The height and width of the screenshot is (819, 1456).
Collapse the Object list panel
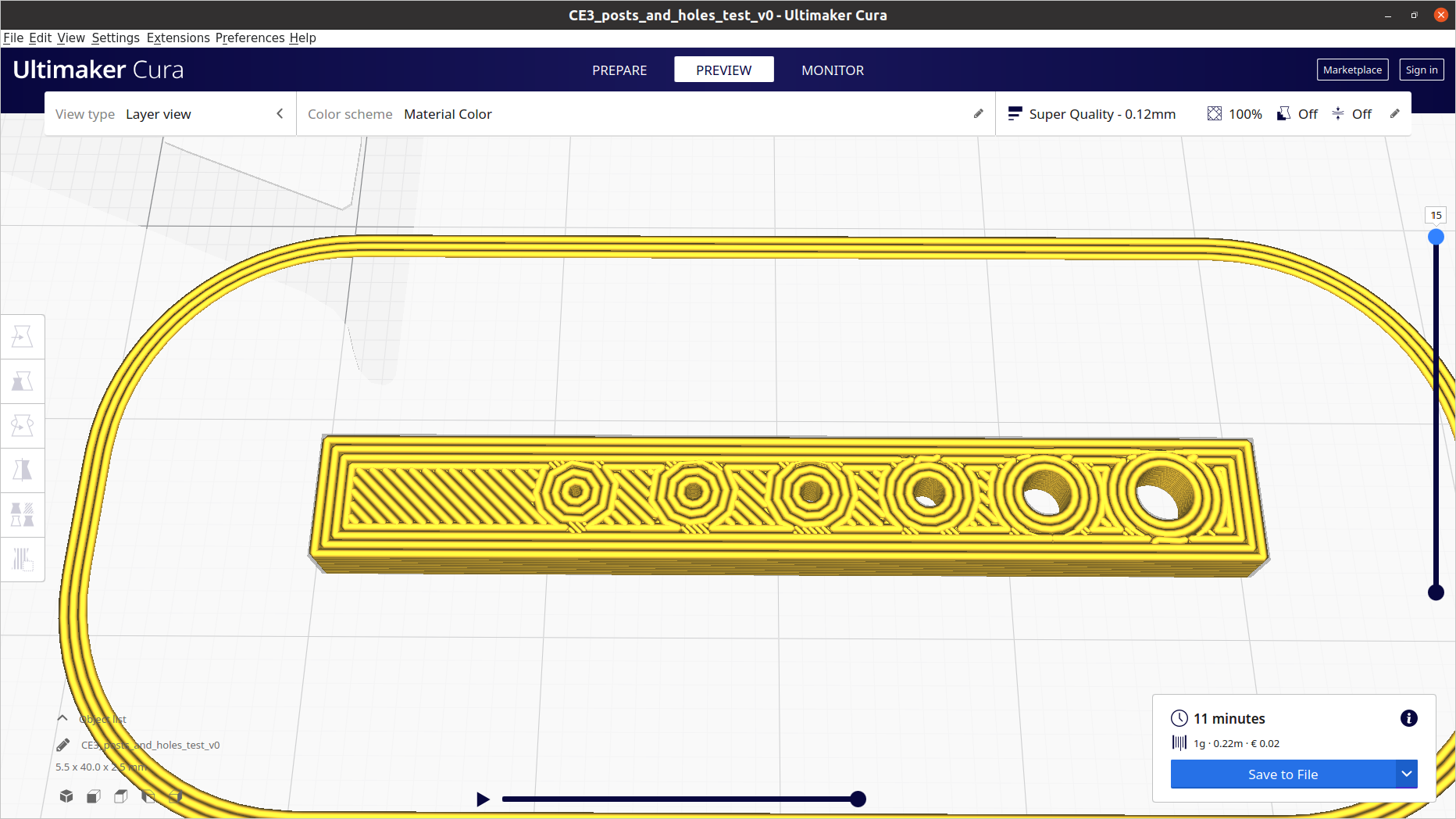(62, 718)
